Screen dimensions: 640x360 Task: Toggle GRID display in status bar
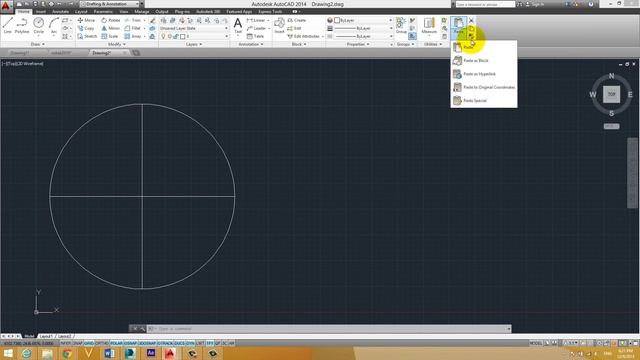point(89,343)
